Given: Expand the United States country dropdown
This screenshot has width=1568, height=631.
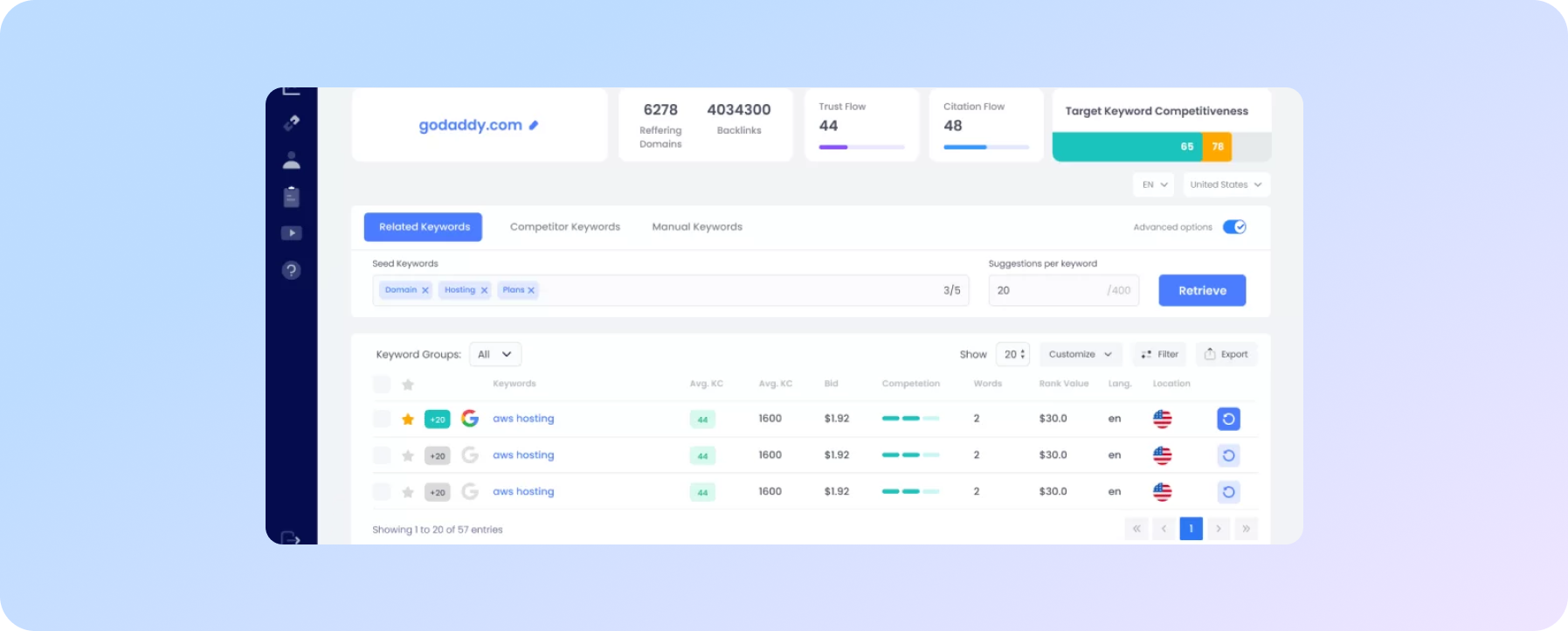Looking at the screenshot, I should (1226, 184).
